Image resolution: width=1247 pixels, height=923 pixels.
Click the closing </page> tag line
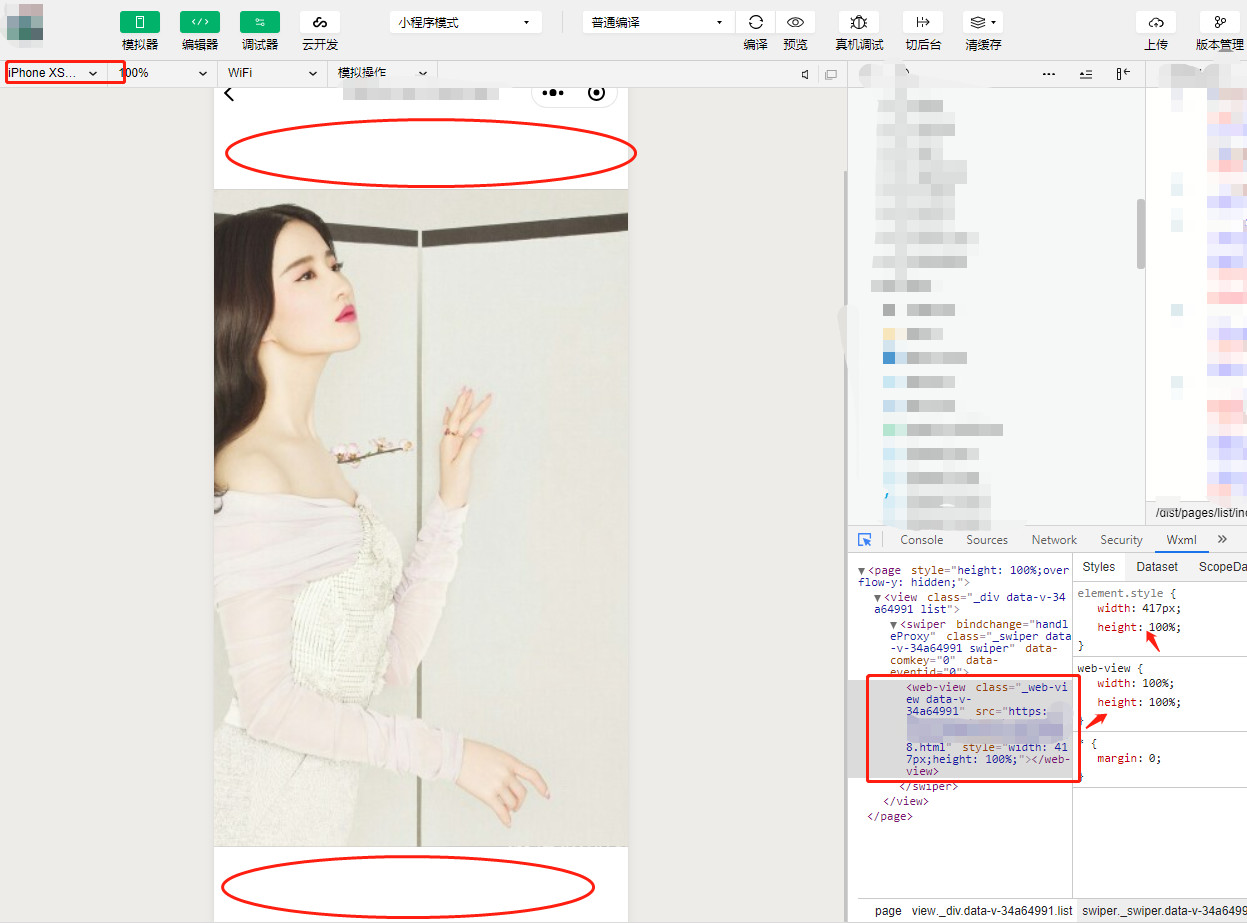[x=890, y=816]
